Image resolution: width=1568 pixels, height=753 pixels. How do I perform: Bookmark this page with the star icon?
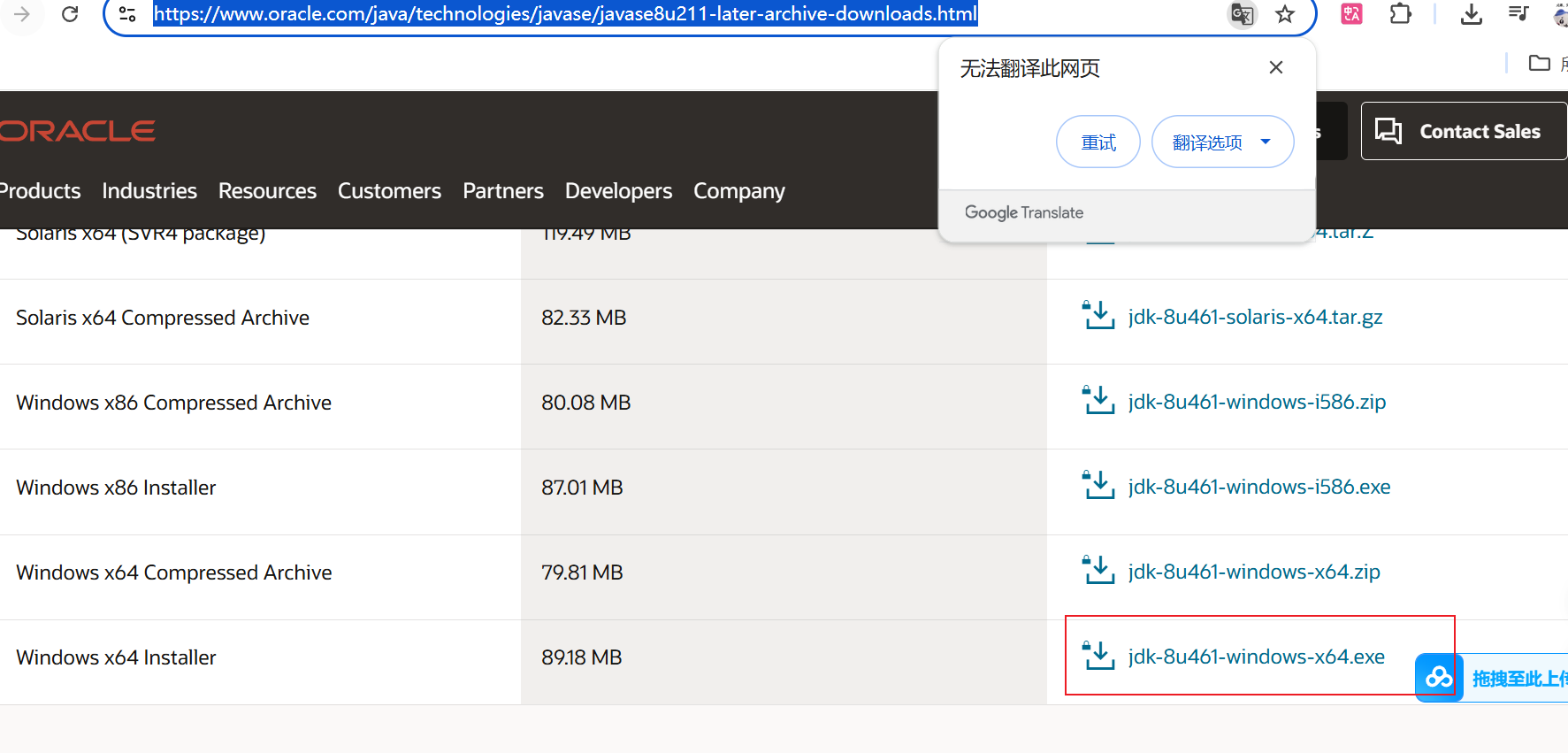tap(1285, 14)
